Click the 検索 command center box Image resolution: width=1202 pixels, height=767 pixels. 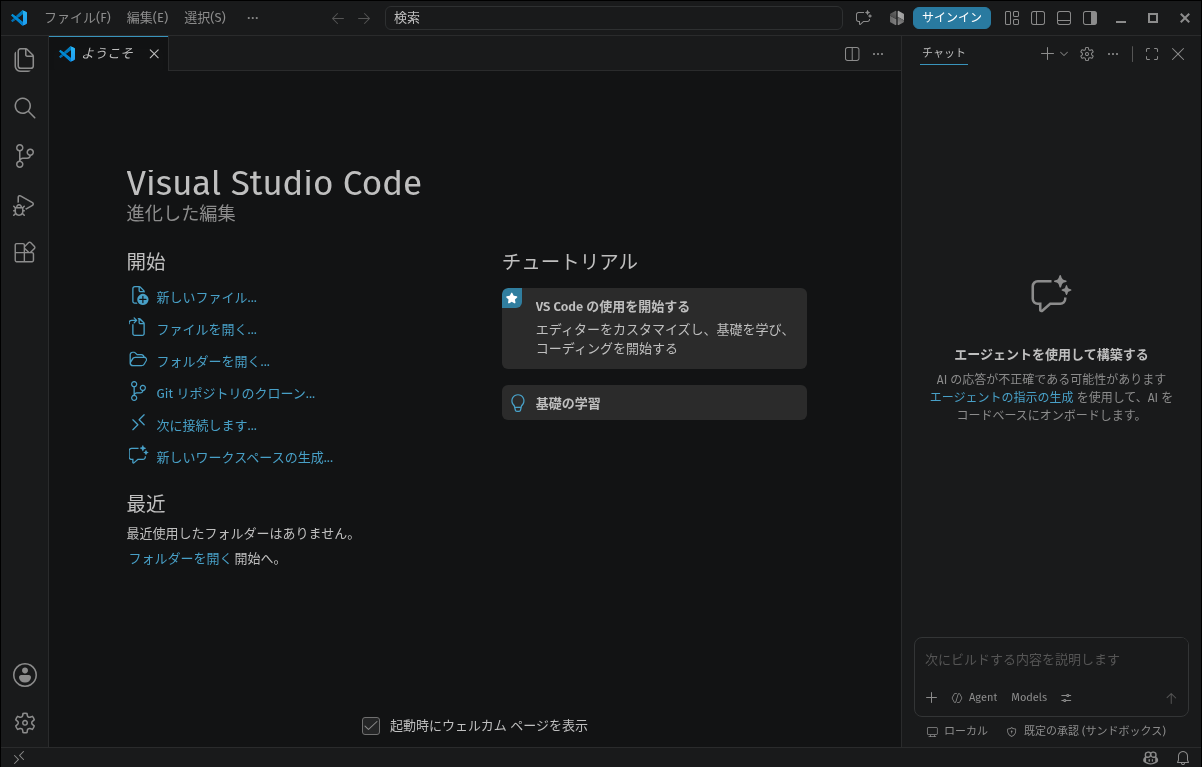tap(614, 18)
